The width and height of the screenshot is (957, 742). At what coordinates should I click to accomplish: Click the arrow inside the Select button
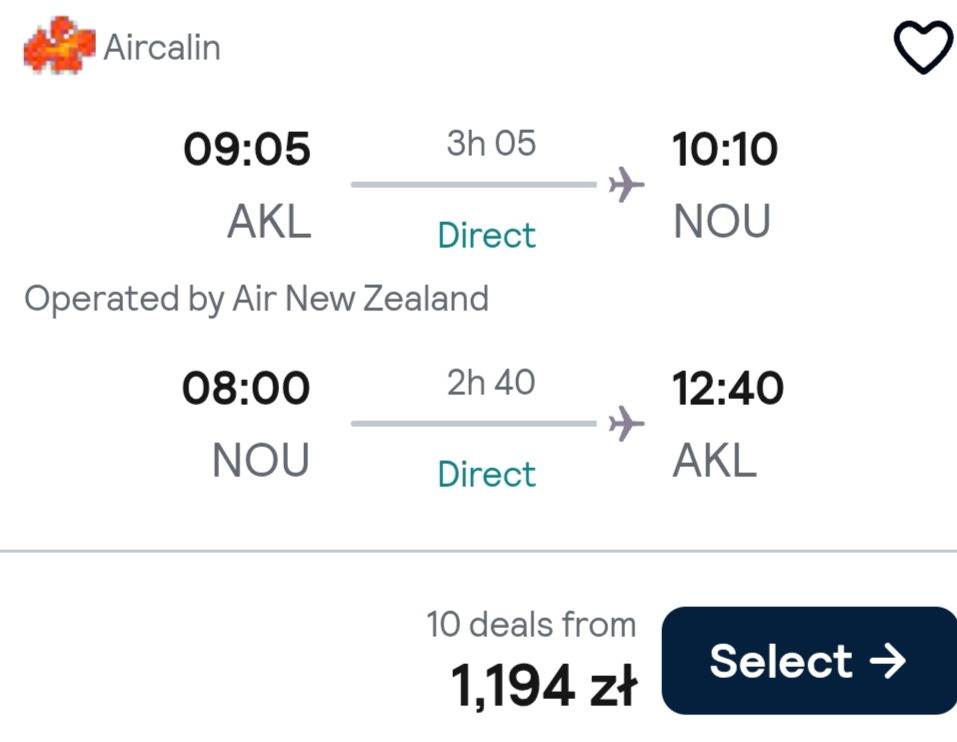pos(888,661)
